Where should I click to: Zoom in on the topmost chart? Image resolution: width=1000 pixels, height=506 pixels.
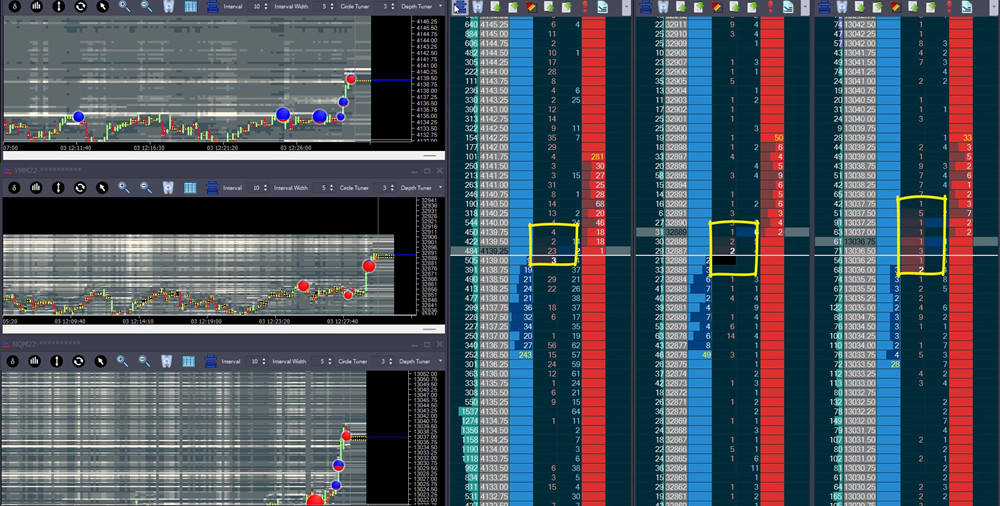click(124, 6)
